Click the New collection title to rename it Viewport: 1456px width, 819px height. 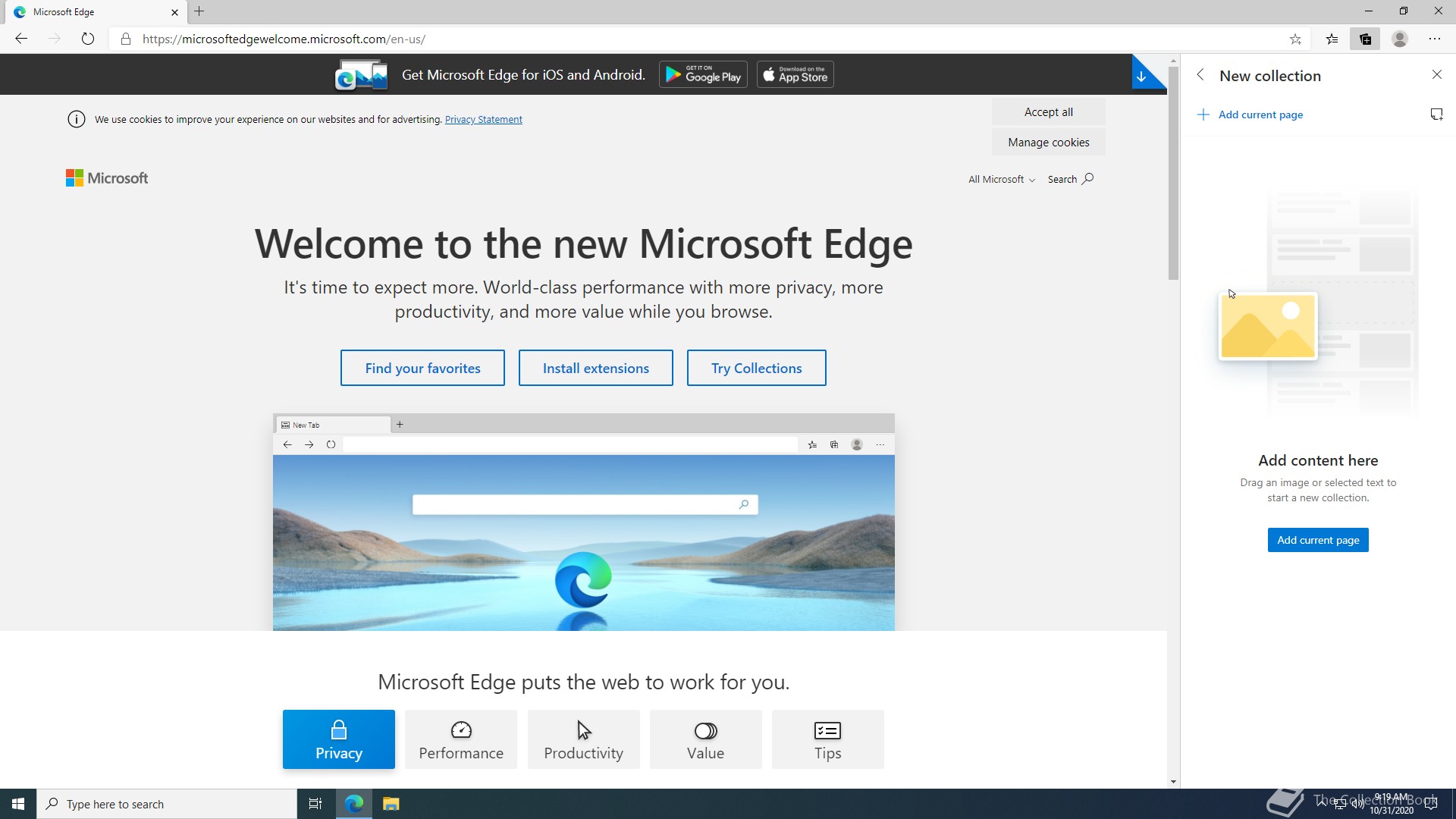pos(1270,76)
